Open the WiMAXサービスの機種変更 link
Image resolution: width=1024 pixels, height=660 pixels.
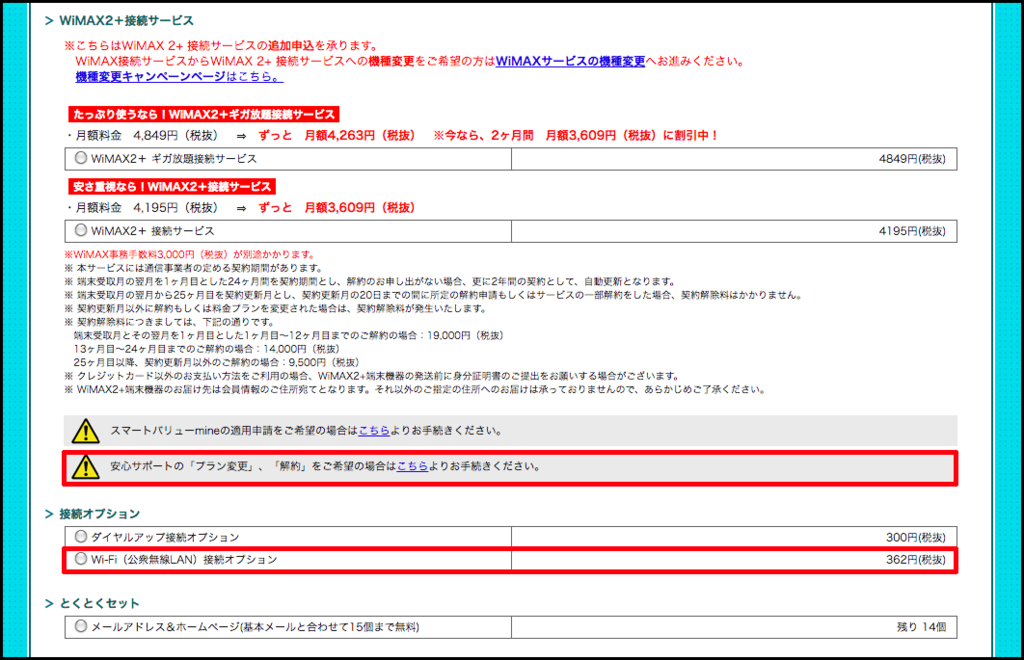570,59
